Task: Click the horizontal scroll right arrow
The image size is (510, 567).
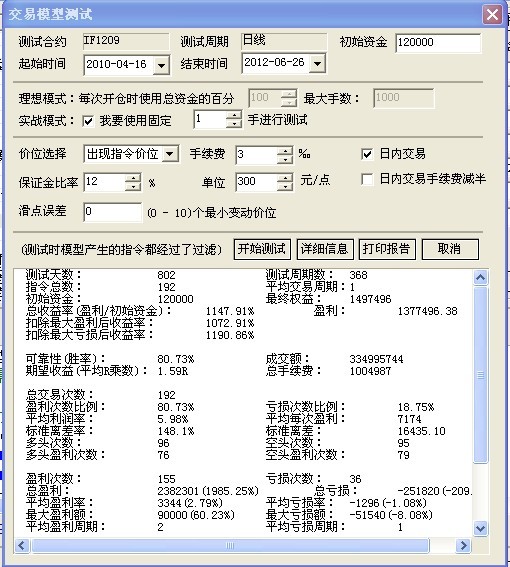Action: click(x=463, y=545)
